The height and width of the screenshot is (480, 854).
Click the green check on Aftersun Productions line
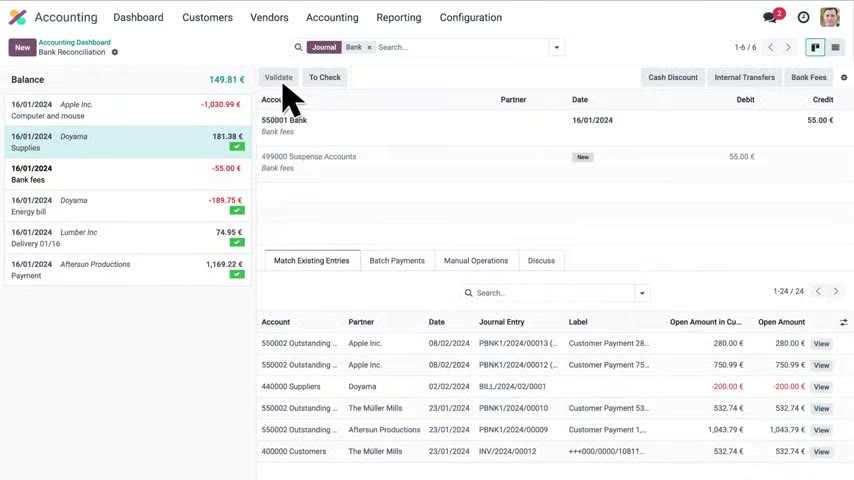pos(237,274)
